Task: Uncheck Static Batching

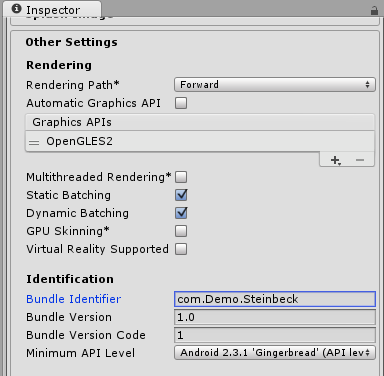Action: coord(181,195)
